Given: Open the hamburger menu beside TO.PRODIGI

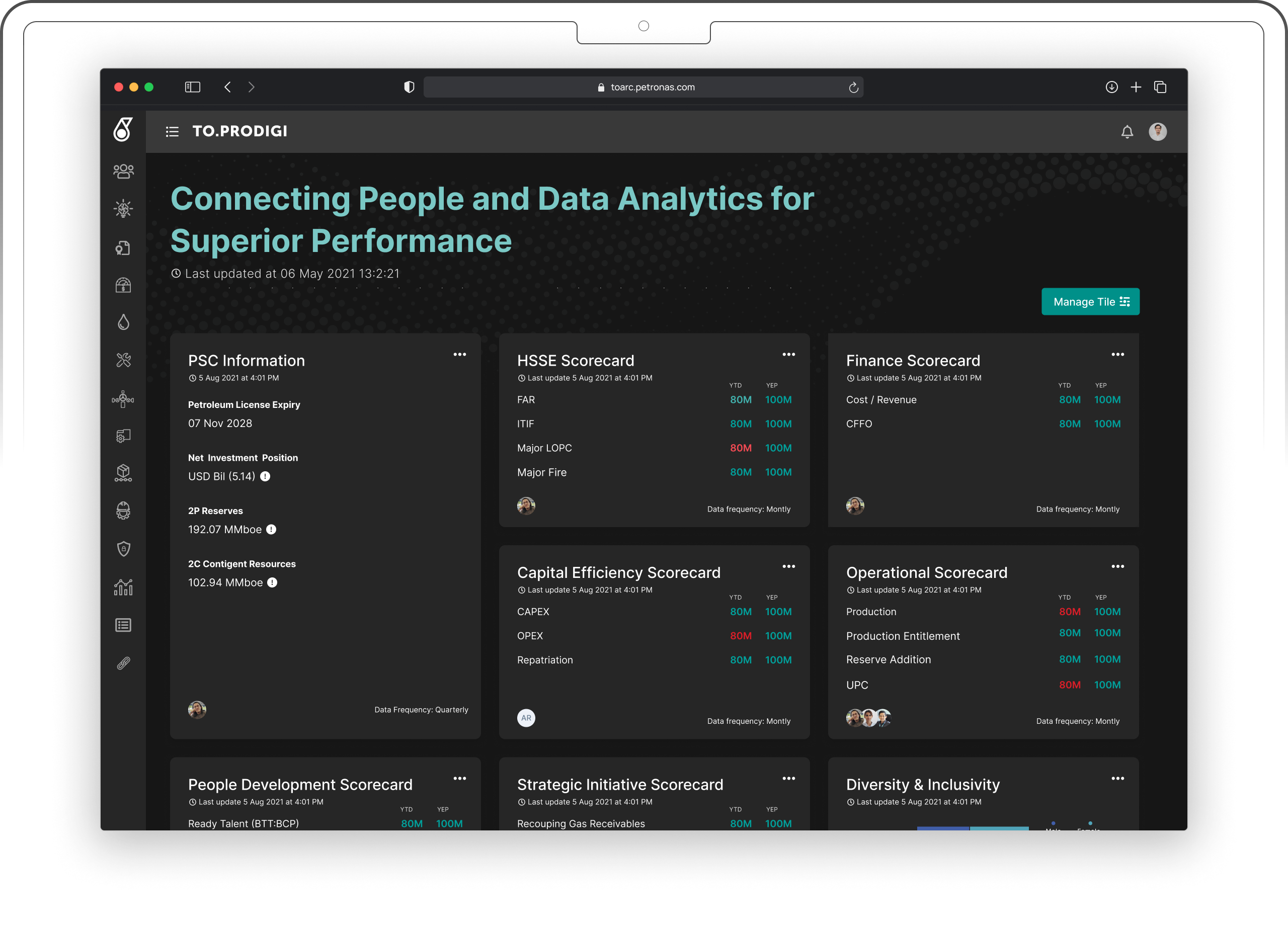Looking at the screenshot, I should (172, 132).
